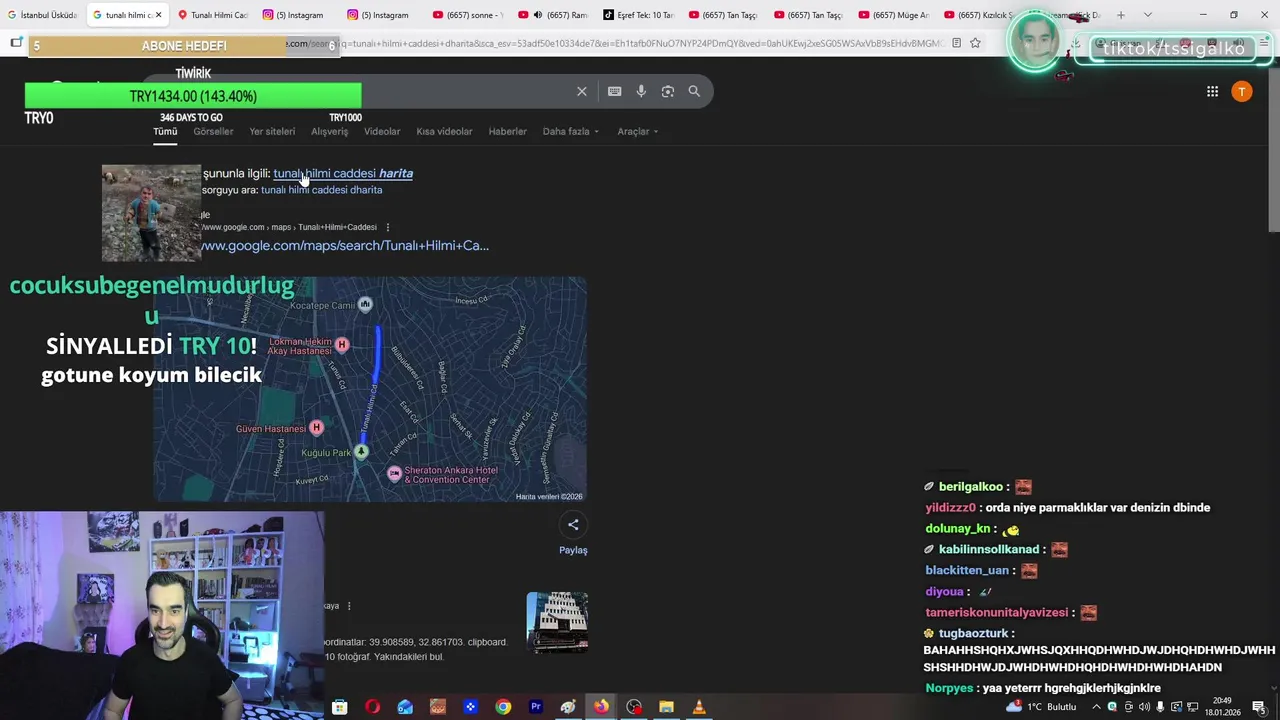The image size is (1280, 720).
Task: Open the on-screen keyboard input tool
Action: pos(614,91)
